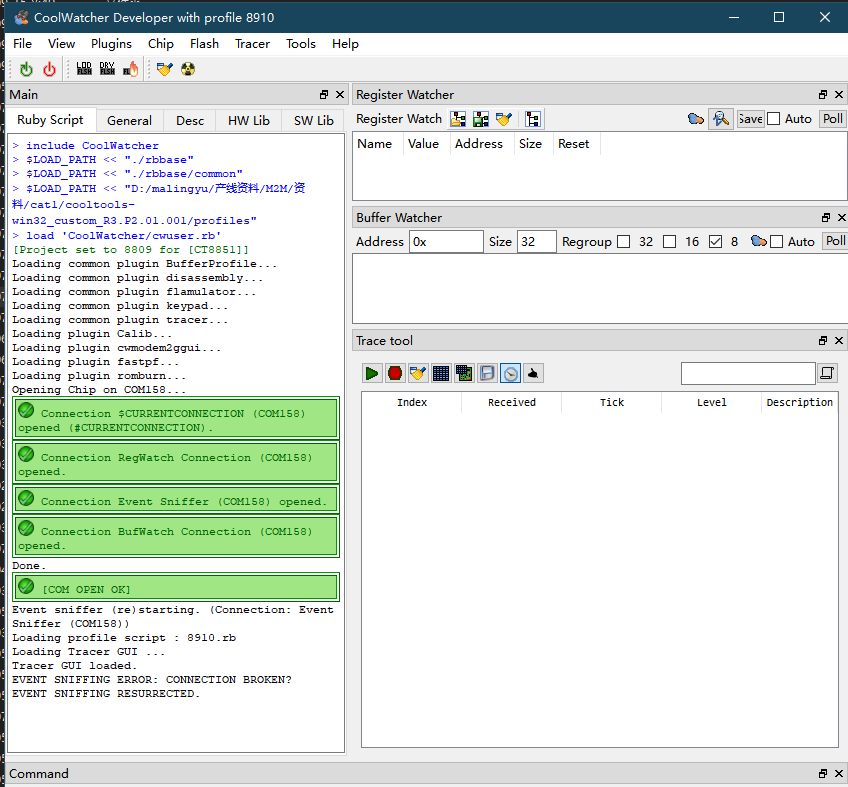
Task: Click the radiation symbol toolbar icon
Action: (188, 69)
